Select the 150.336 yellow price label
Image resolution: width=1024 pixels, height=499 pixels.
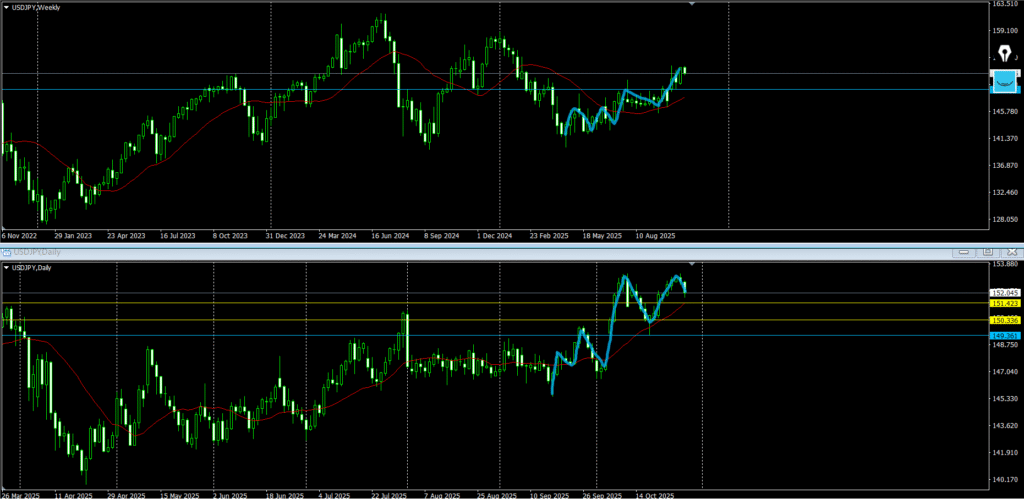pyautogui.click(x=1004, y=320)
